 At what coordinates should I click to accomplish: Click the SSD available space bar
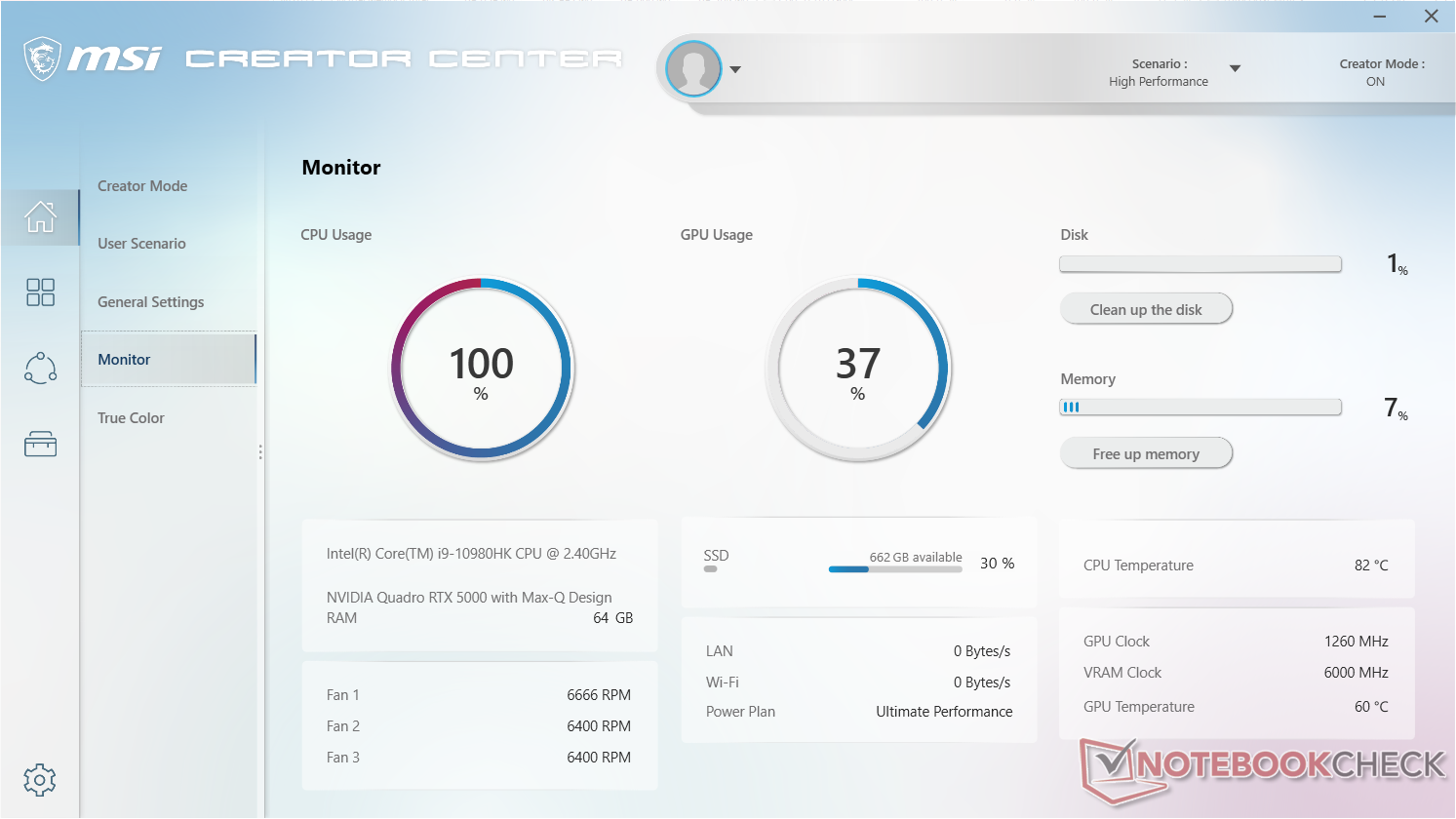pyautogui.click(x=895, y=569)
